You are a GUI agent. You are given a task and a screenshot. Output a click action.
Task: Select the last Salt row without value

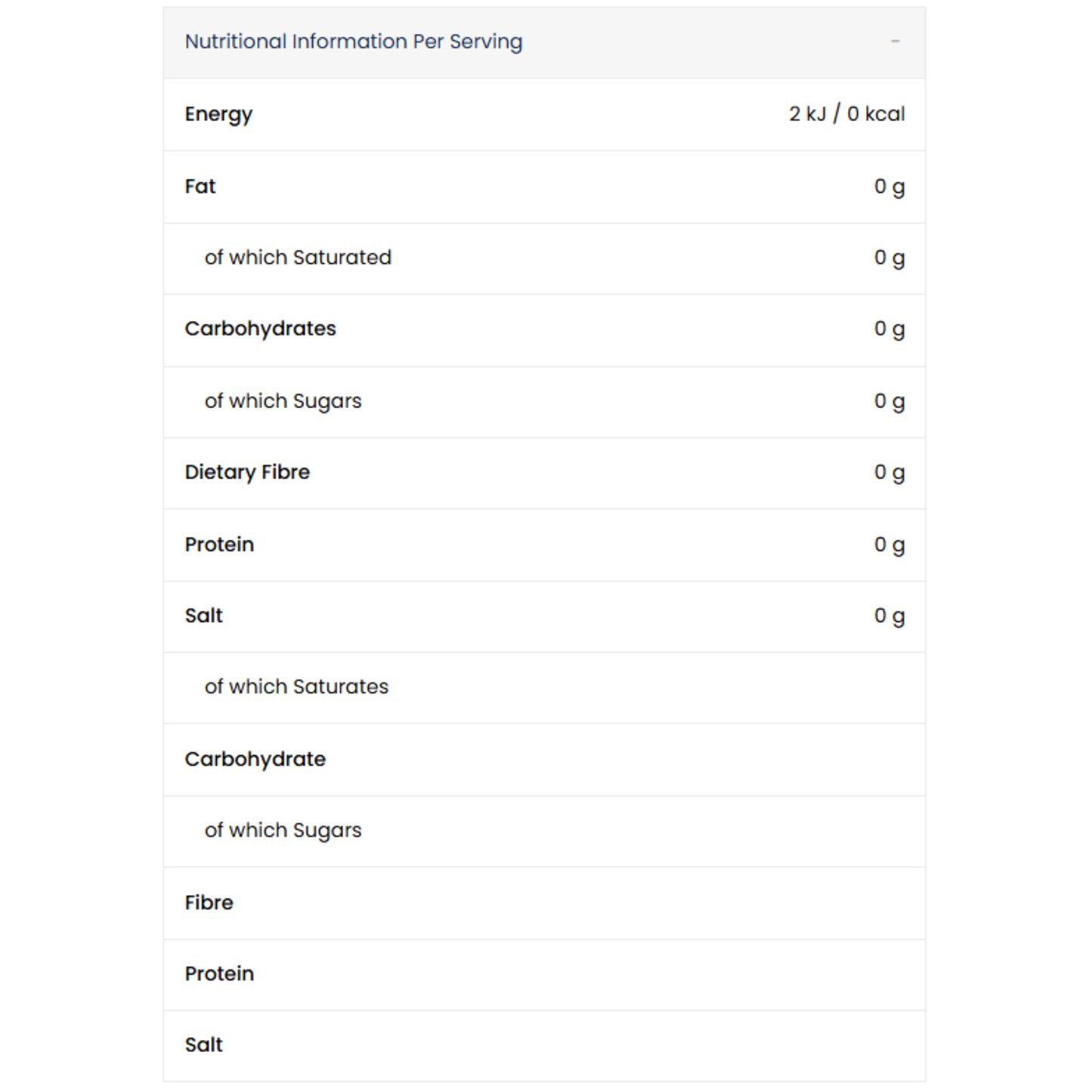click(544, 1046)
